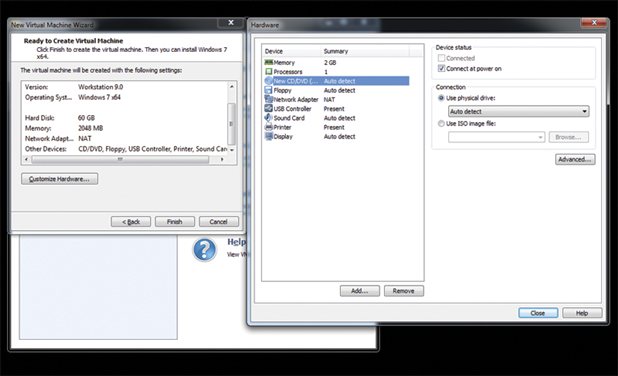Click the Sound Card icon
618x376 pixels.
[x=269, y=118]
